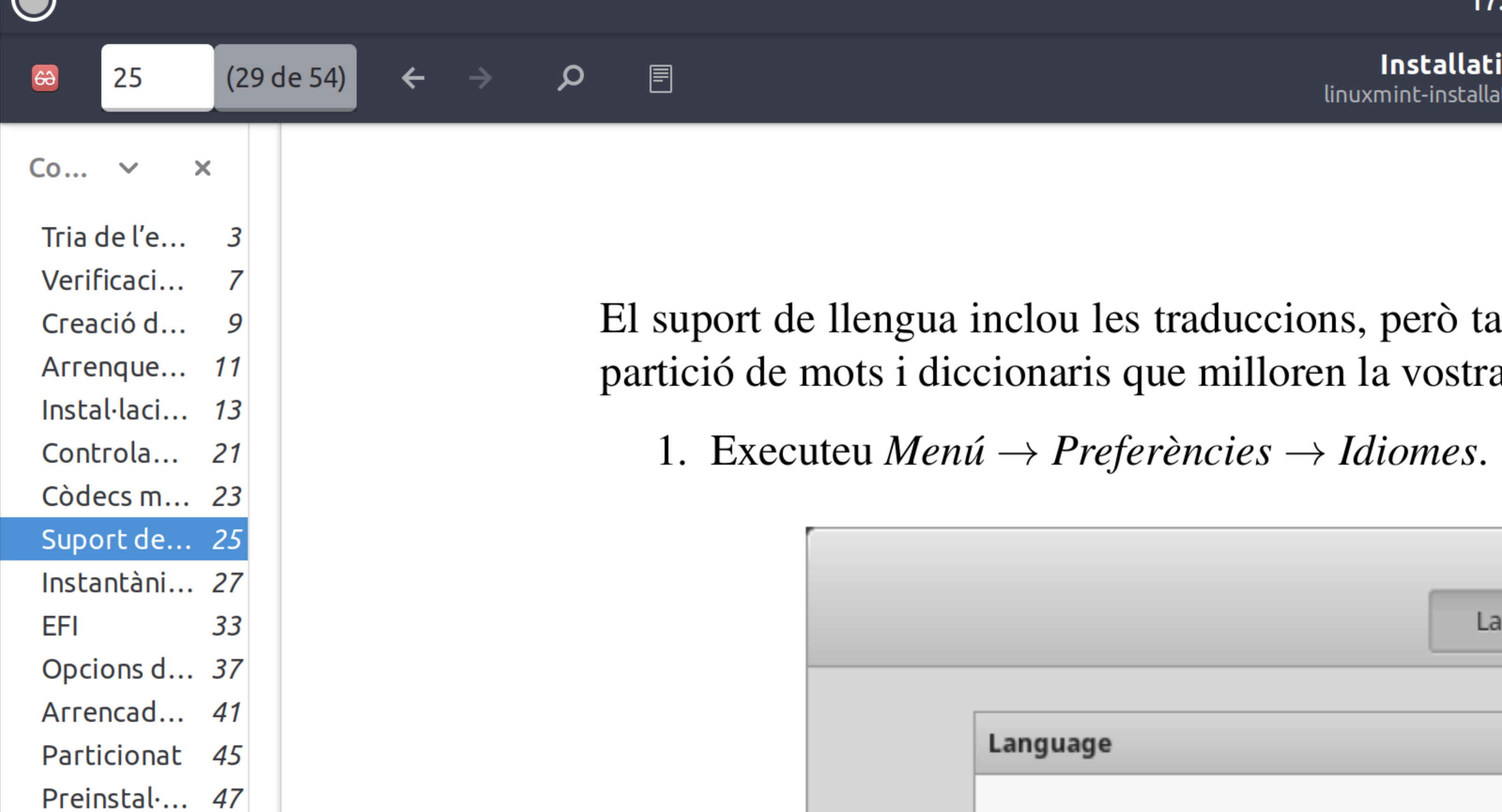
Task: Toggle the sidebar page icon
Action: (660, 78)
